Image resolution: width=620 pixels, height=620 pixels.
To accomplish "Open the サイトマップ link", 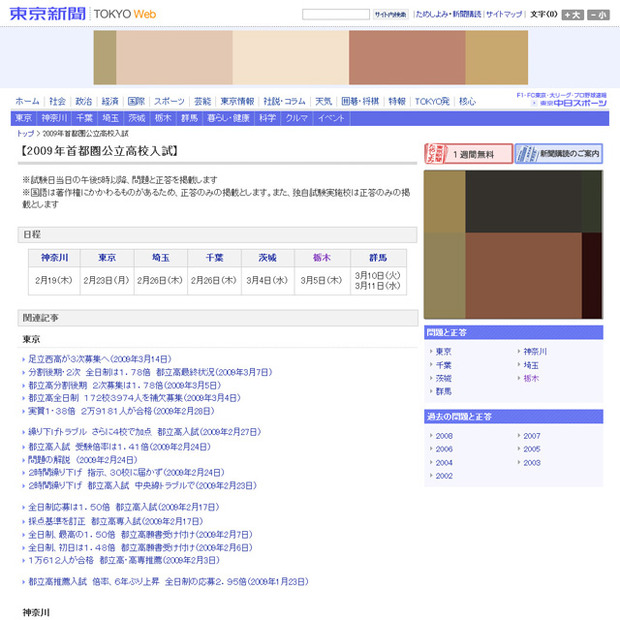I will 504,14.
